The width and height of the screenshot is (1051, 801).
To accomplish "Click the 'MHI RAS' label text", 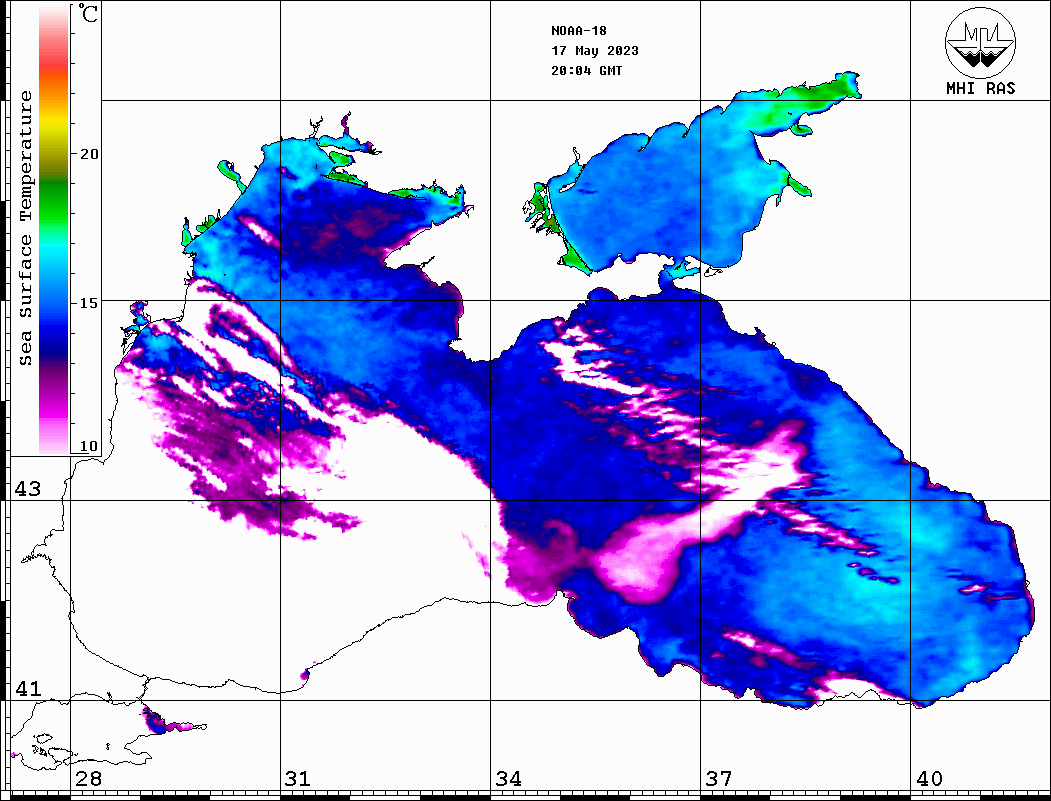I will click(980, 88).
